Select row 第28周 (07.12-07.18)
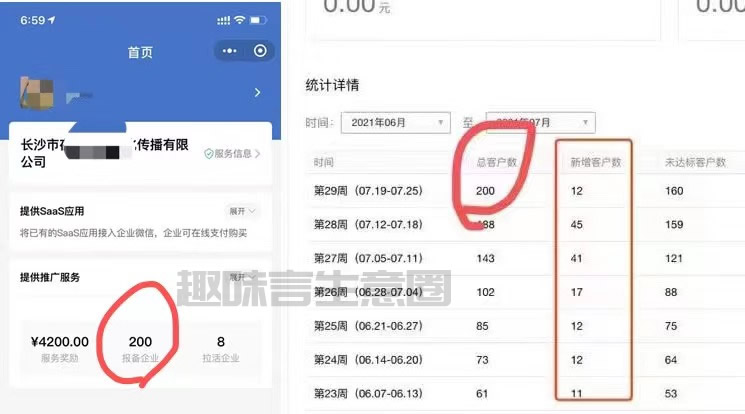 (525, 224)
